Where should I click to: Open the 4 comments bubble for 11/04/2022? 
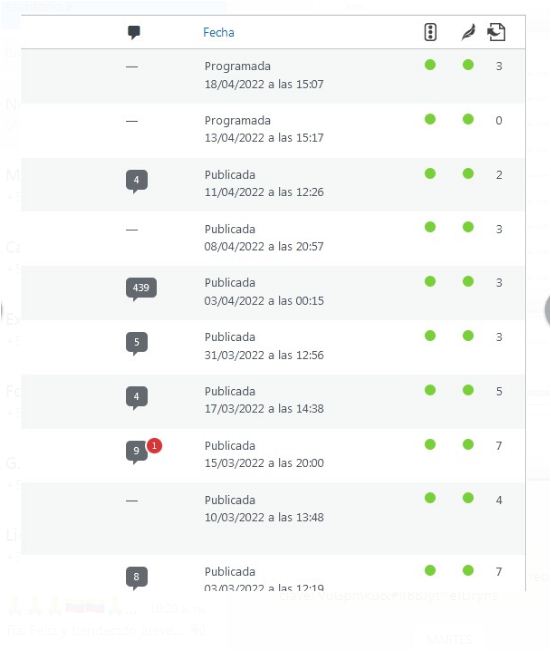click(x=137, y=181)
